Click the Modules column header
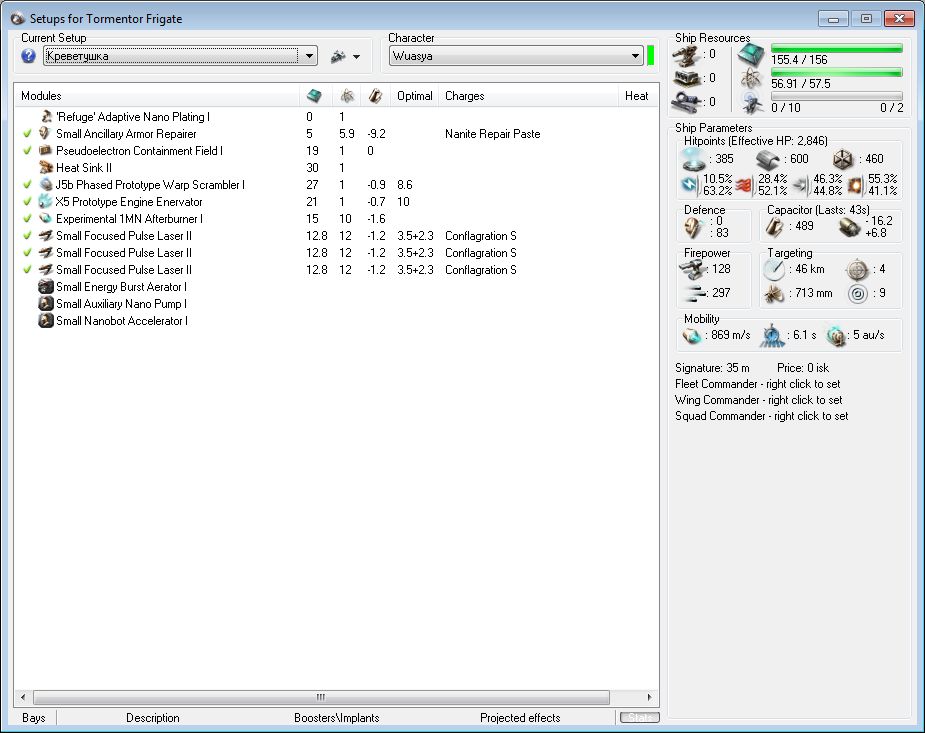Viewport: 925px width, 733px height. click(x=41, y=96)
